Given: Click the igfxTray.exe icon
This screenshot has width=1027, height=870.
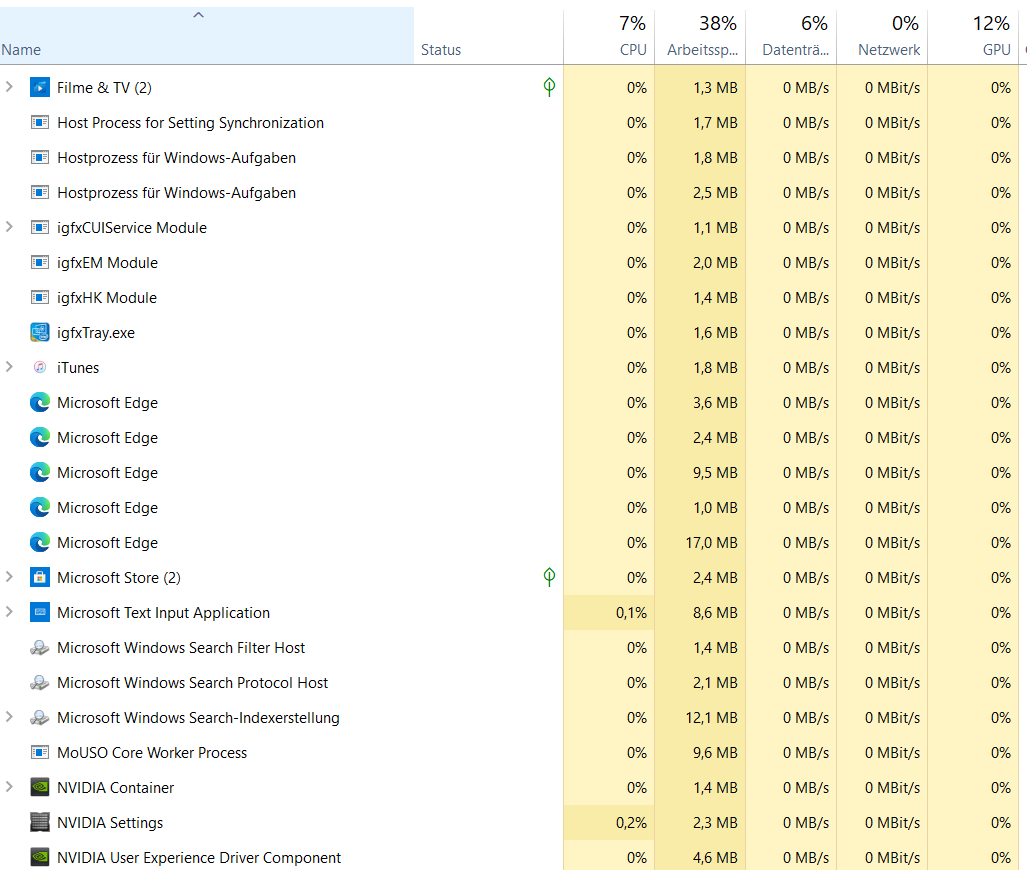Looking at the screenshot, I should (40, 333).
